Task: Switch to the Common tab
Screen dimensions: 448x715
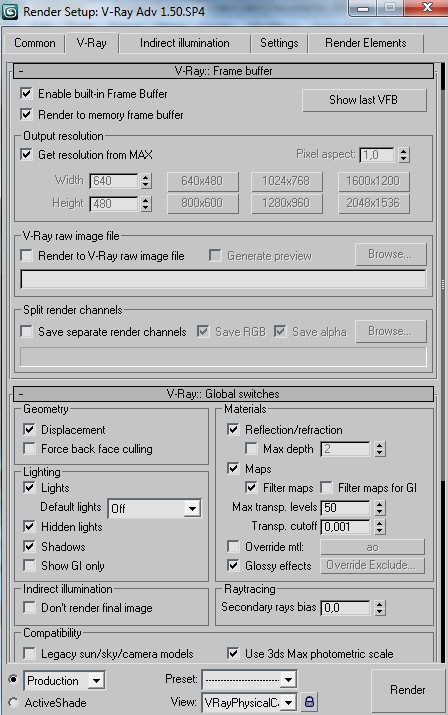Action: tap(35, 43)
